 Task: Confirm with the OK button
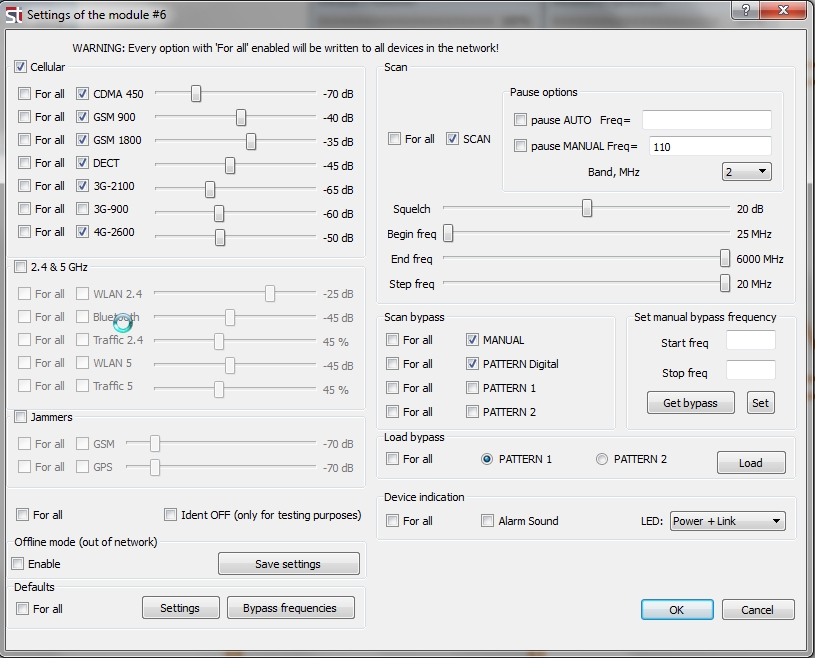(677, 610)
